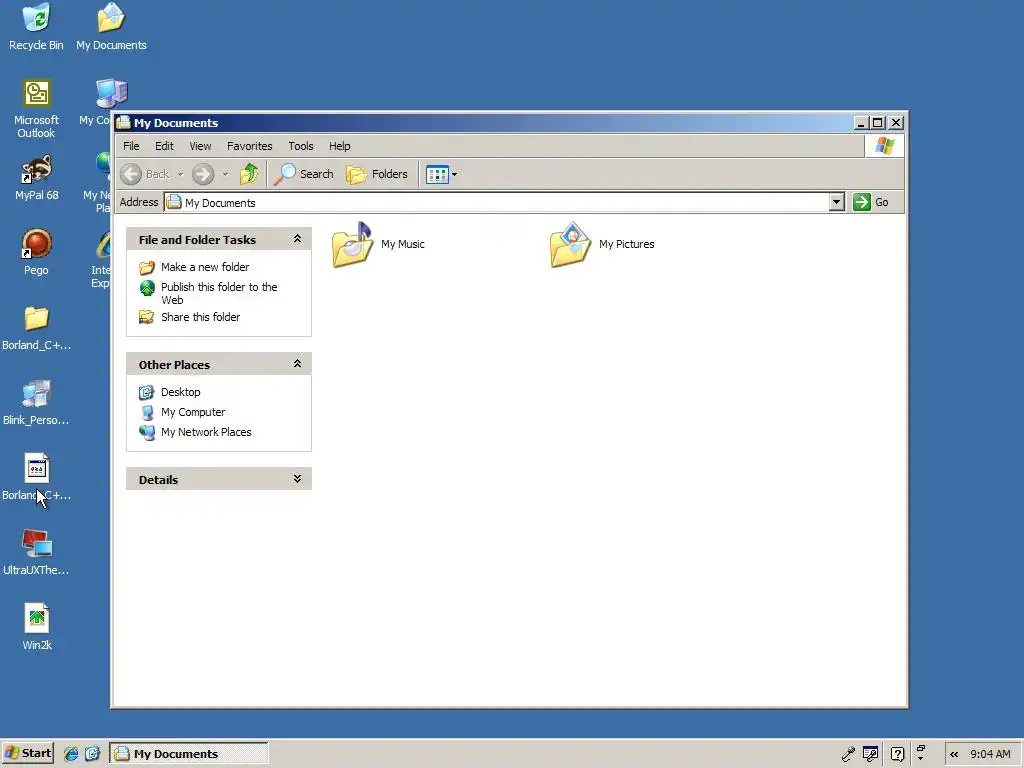Click the Make a new folder icon
1024x768 pixels.
pos(147,267)
